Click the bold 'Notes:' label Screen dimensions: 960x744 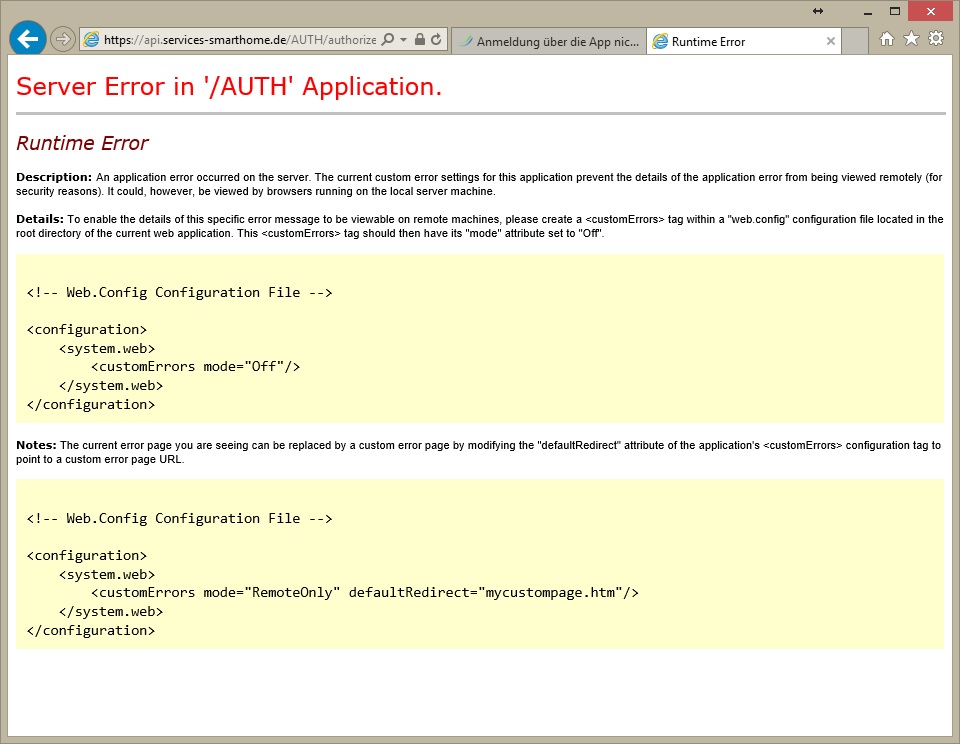click(x=36, y=445)
